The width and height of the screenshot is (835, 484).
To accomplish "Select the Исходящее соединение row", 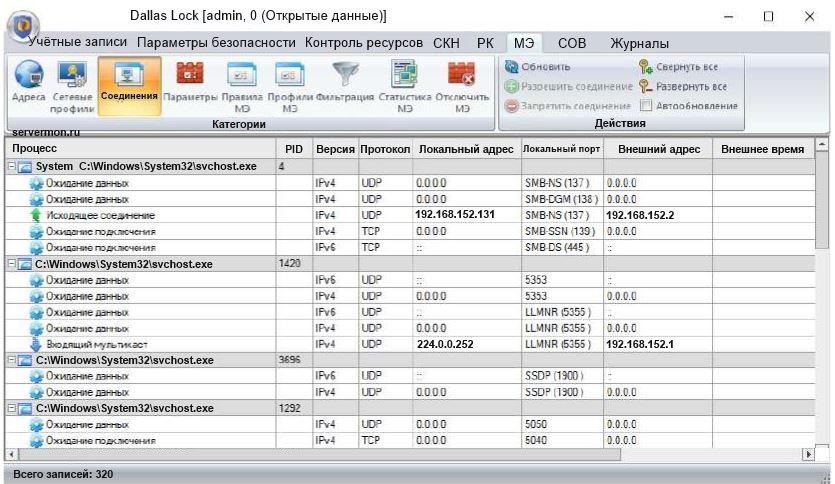I will point(410,215).
